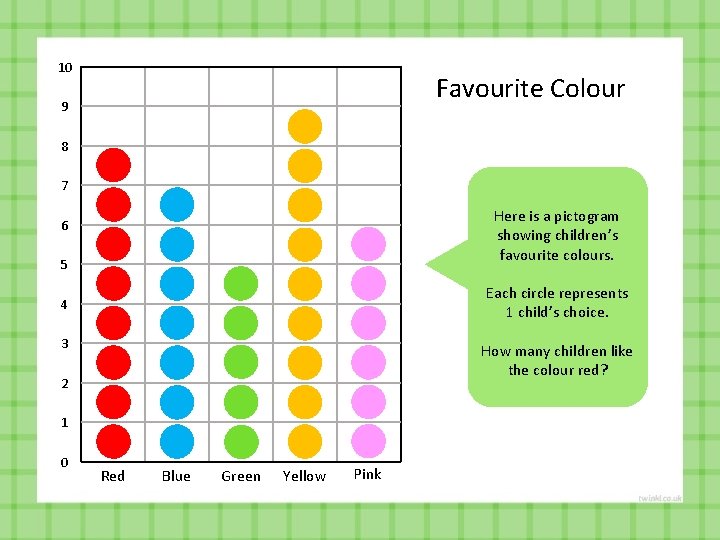Click the topmost yellow circle

305,126
